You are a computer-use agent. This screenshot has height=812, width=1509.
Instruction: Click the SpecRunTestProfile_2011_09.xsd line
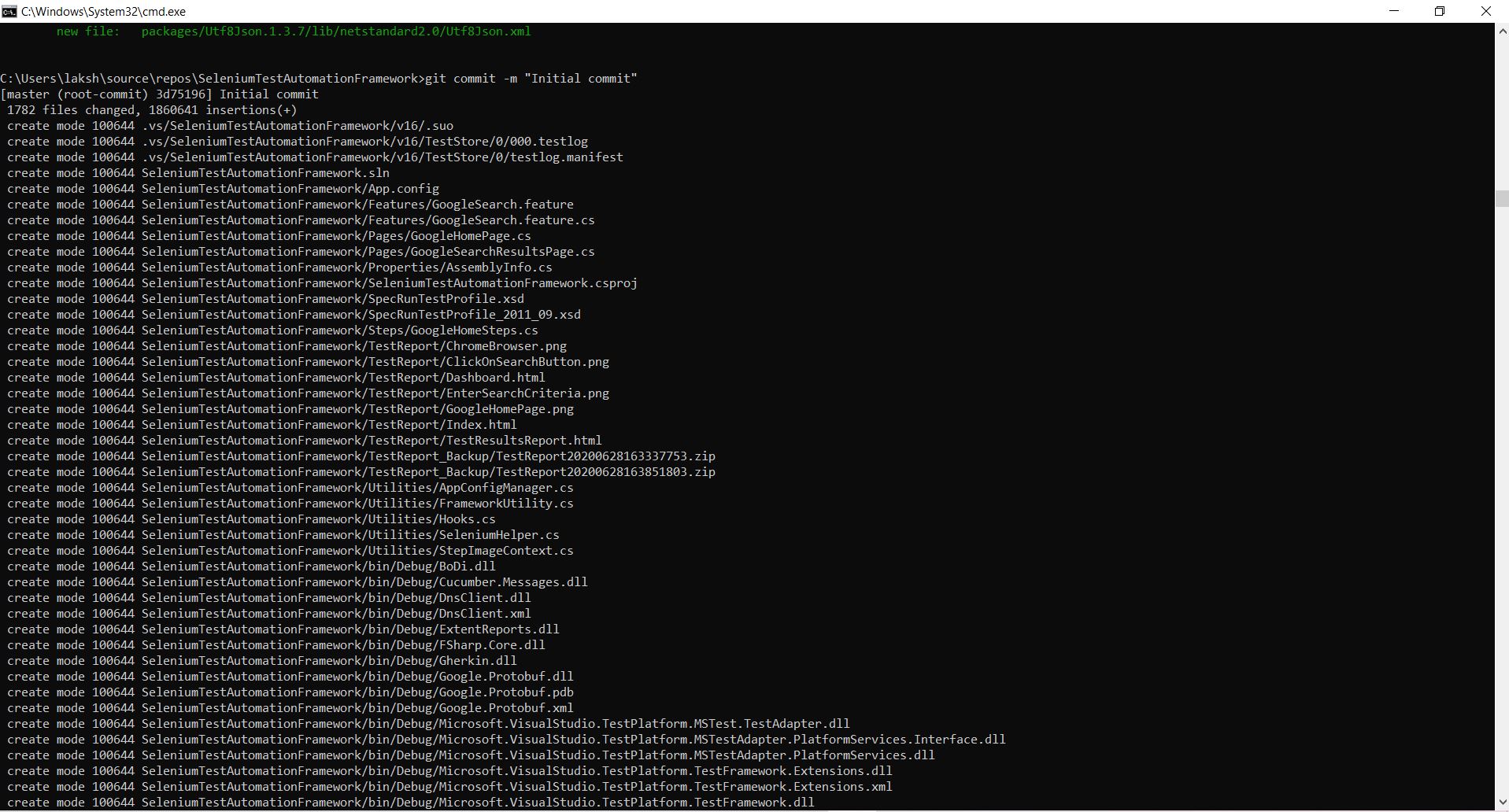[x=294, y=315]
